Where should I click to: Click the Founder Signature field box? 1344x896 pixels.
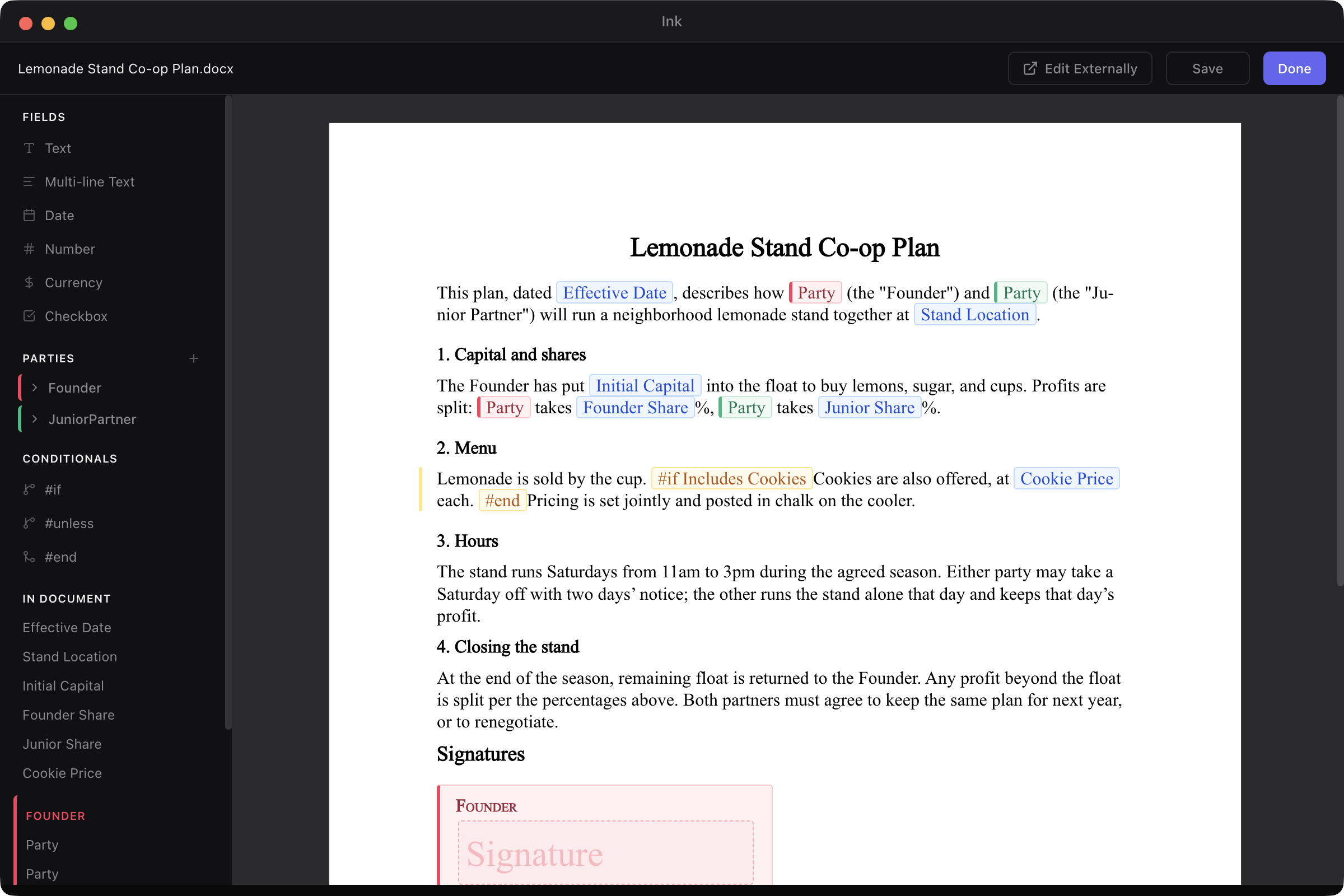pyautogui.click(x=606, y=852)
